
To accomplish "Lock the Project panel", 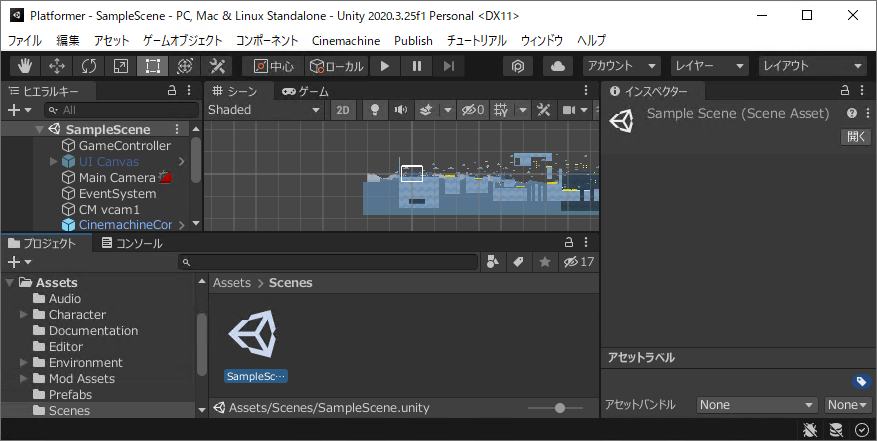I will tap(569, 242).
